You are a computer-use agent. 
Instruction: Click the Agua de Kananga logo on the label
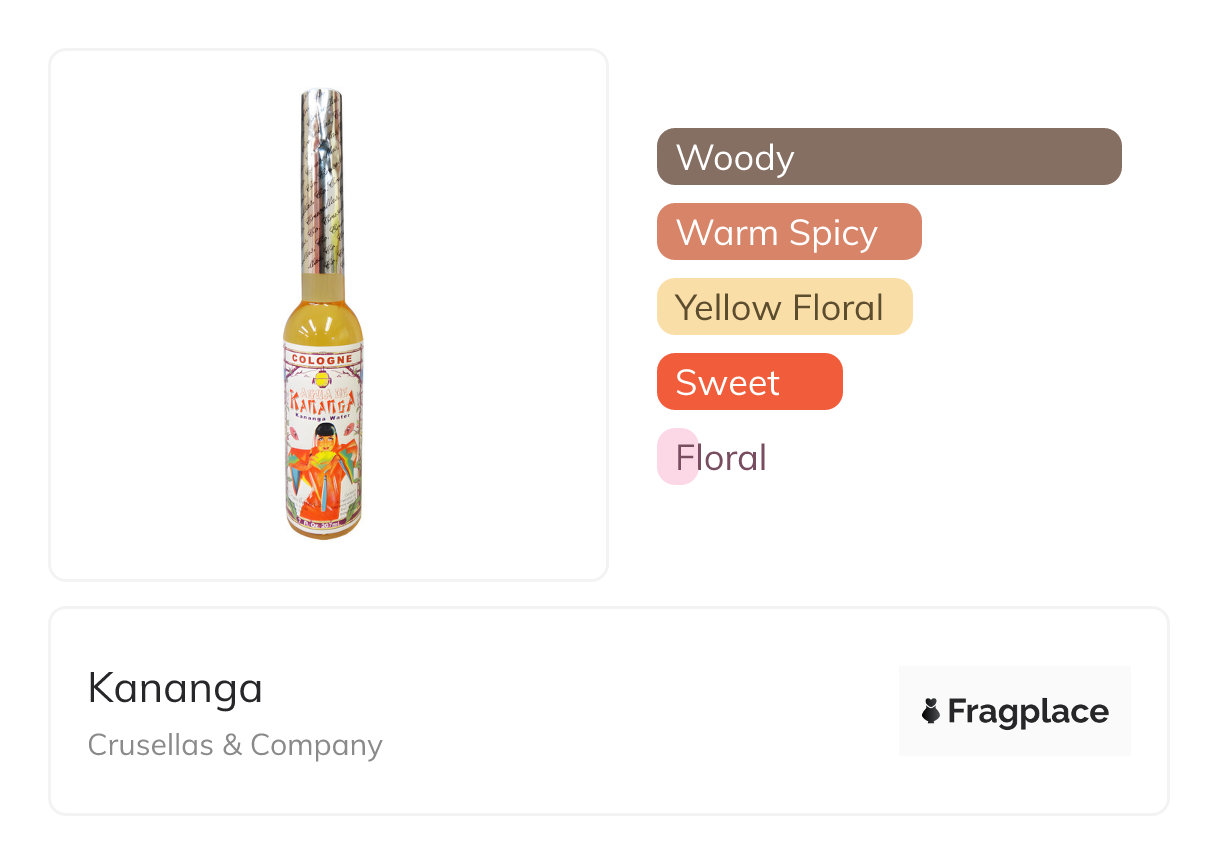(321, 402)
